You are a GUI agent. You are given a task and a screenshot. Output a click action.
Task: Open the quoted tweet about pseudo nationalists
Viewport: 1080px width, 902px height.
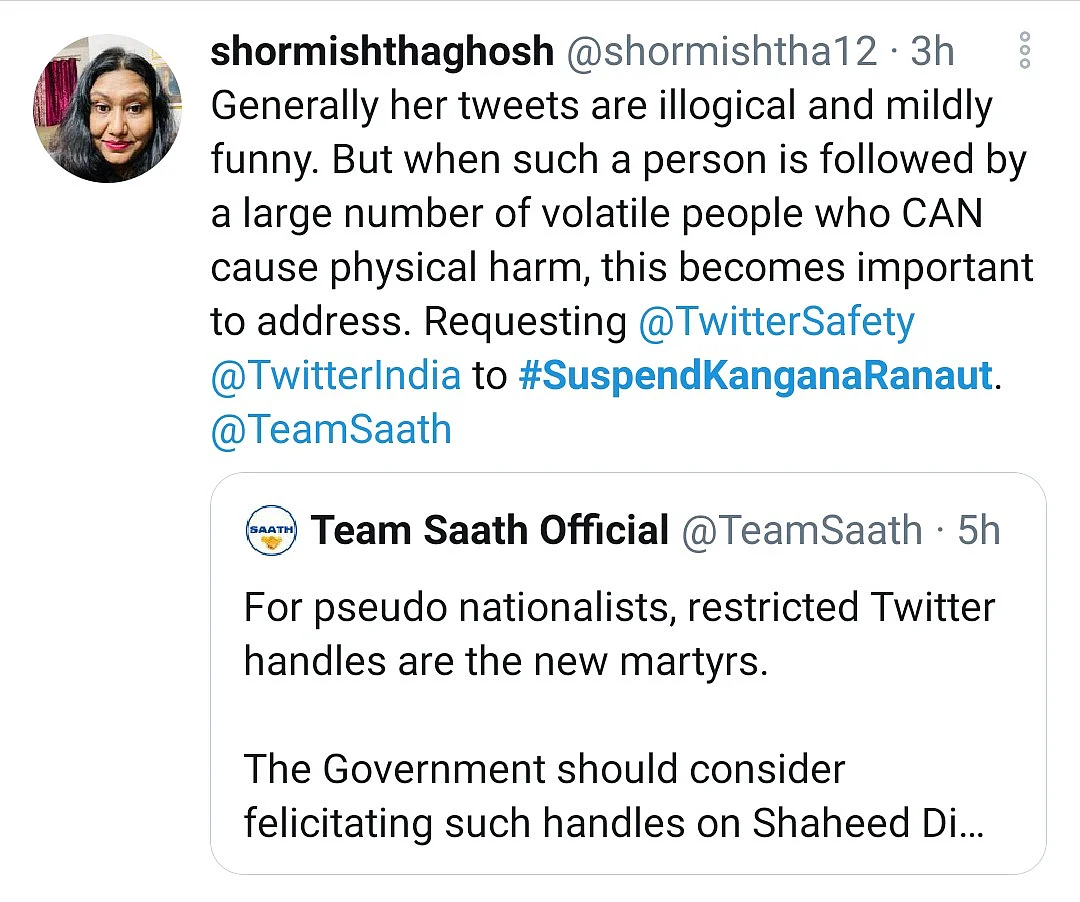628,673
